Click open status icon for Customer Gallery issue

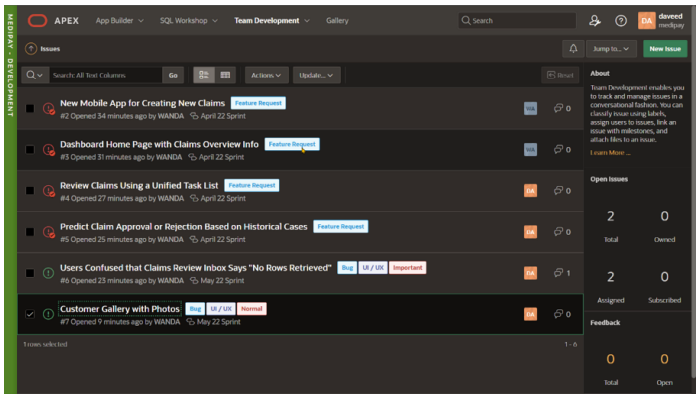pyautogui.click(x=48, y=314)
